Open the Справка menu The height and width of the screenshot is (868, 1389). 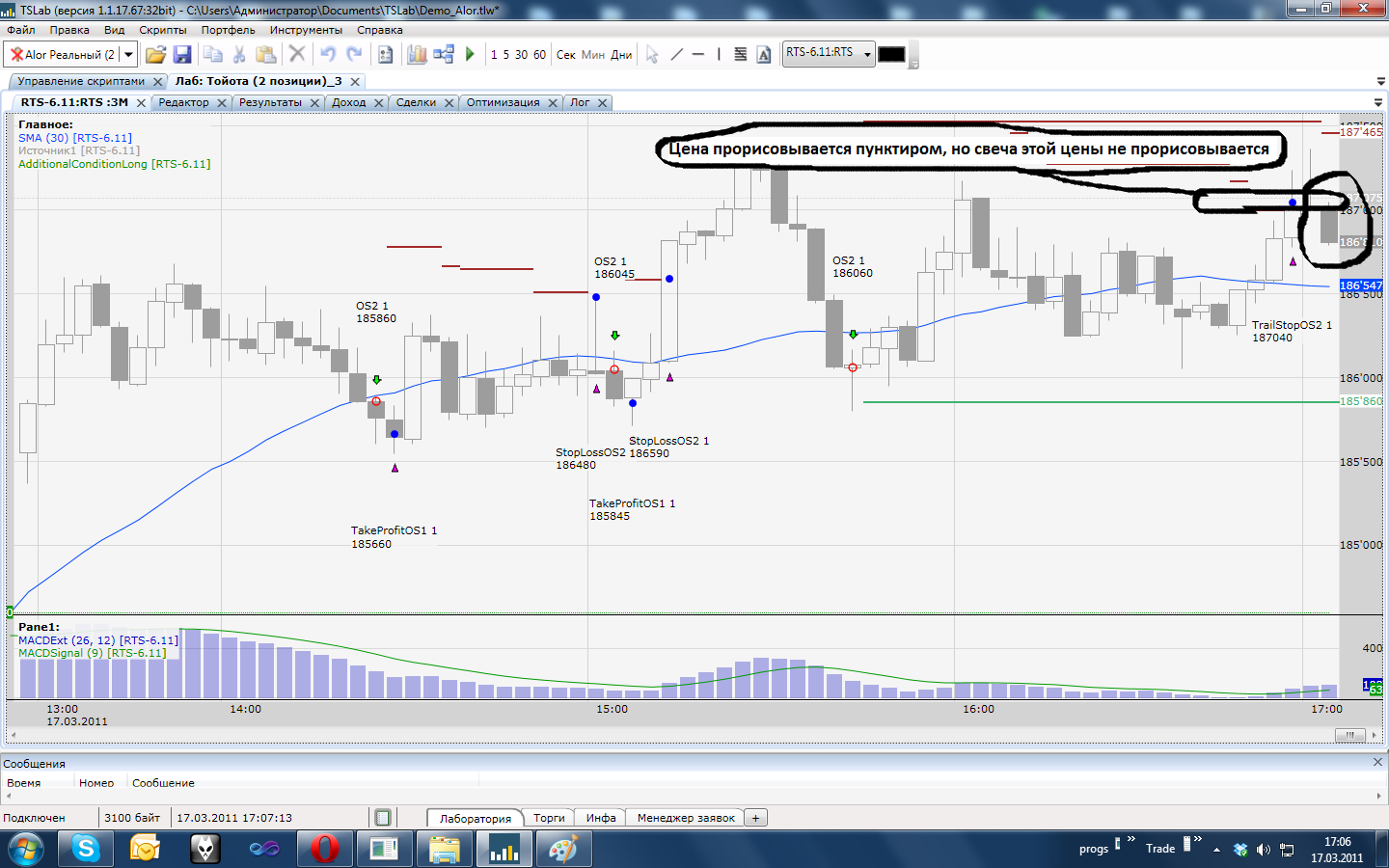[380, 30]
